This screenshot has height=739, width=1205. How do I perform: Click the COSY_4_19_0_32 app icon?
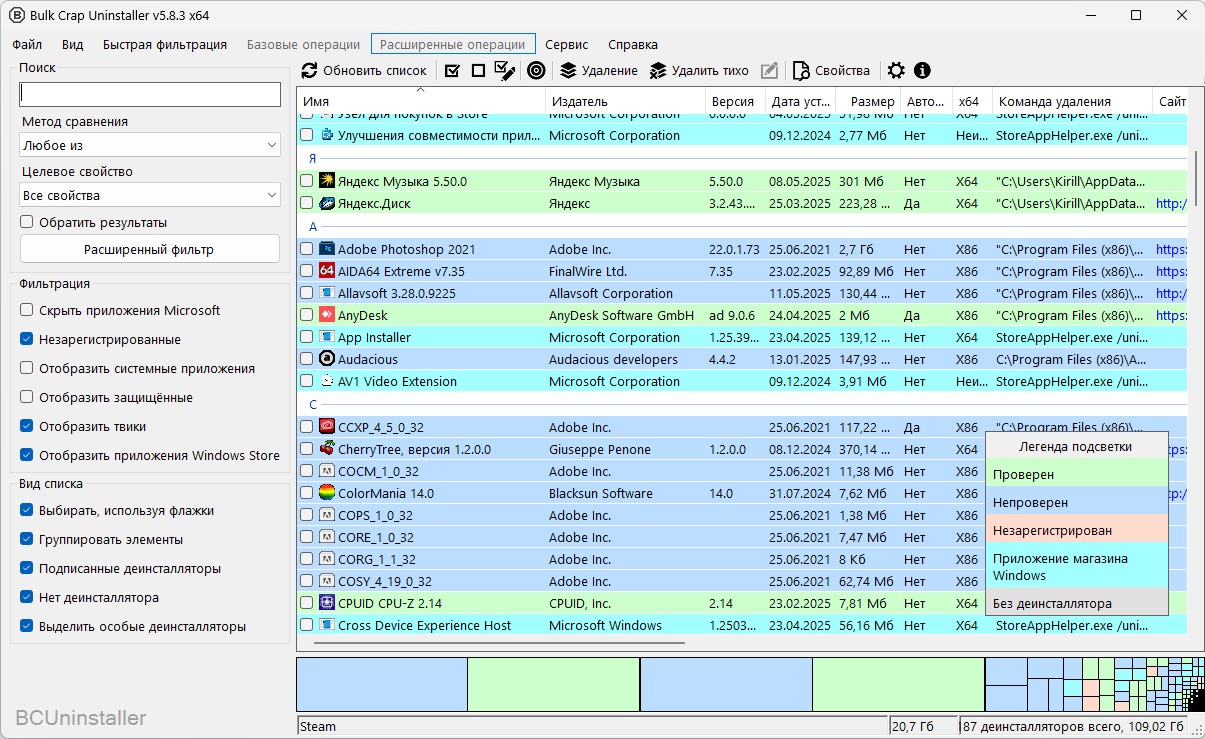coord(326,581)
